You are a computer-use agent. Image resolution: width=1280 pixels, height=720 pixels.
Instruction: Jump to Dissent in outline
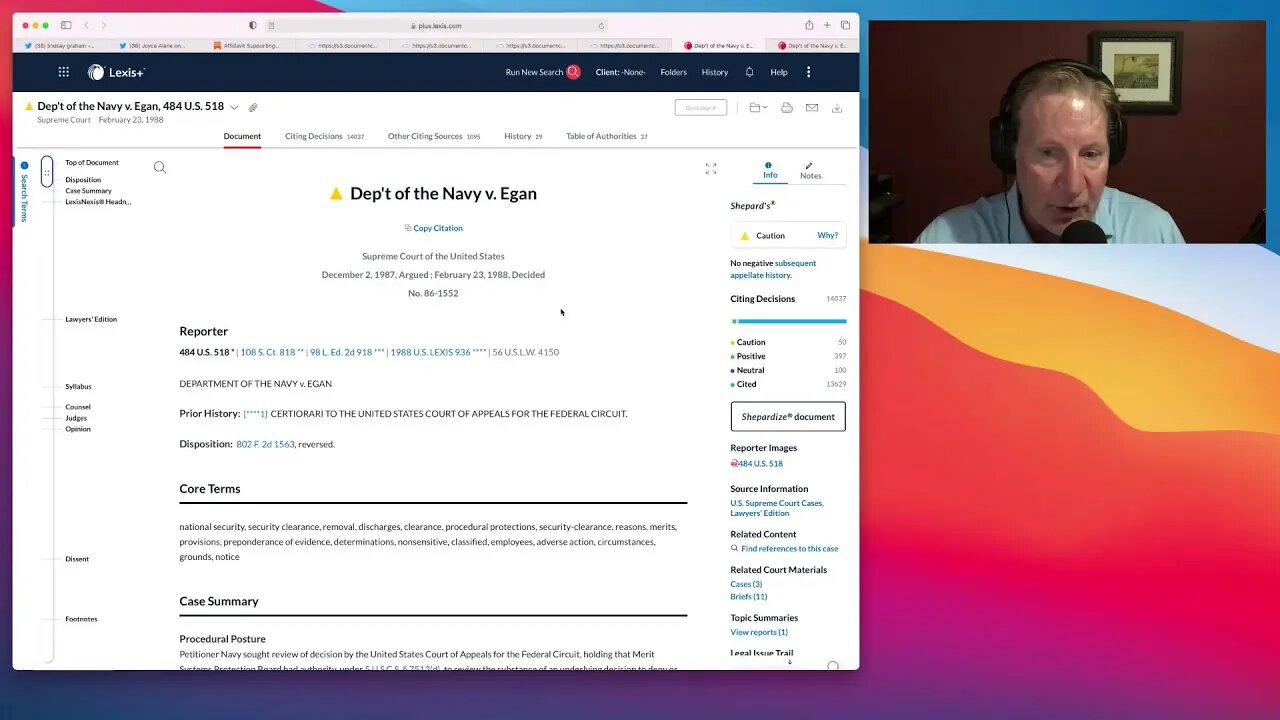pos(77,559)
